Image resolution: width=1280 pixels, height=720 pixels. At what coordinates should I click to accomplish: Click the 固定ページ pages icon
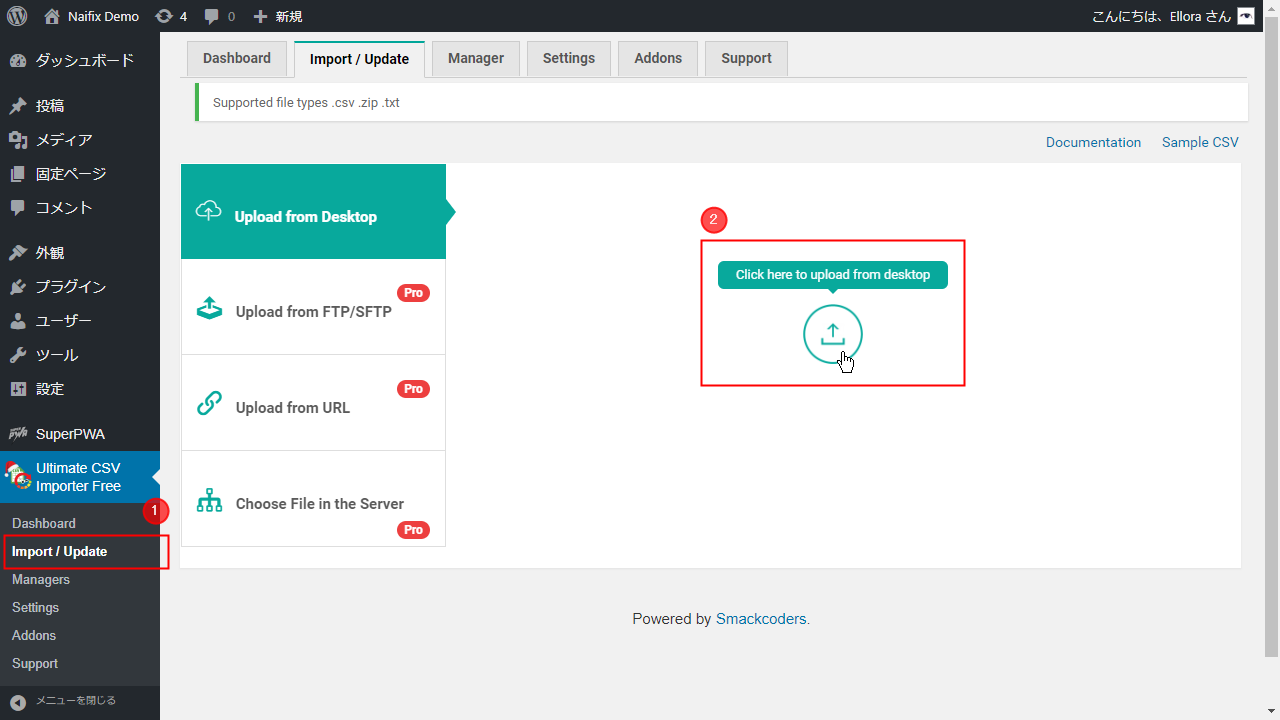tap(18, 174)
